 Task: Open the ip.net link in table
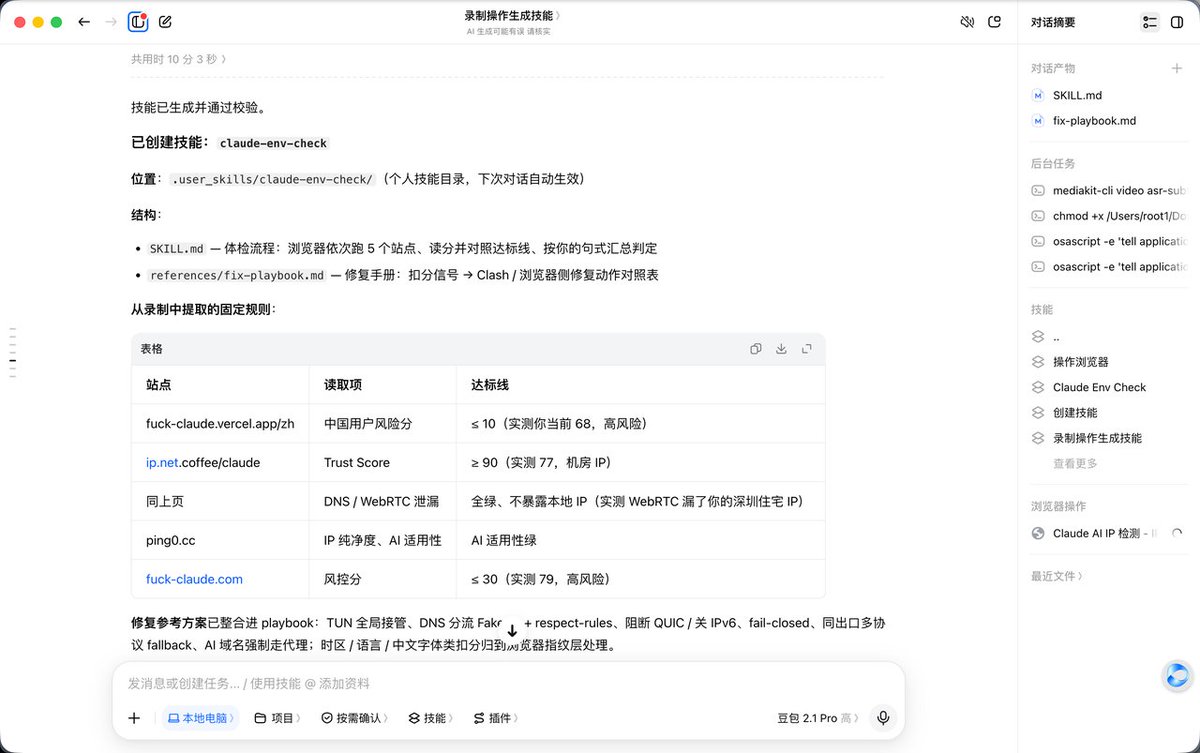(x=164, y=463)
